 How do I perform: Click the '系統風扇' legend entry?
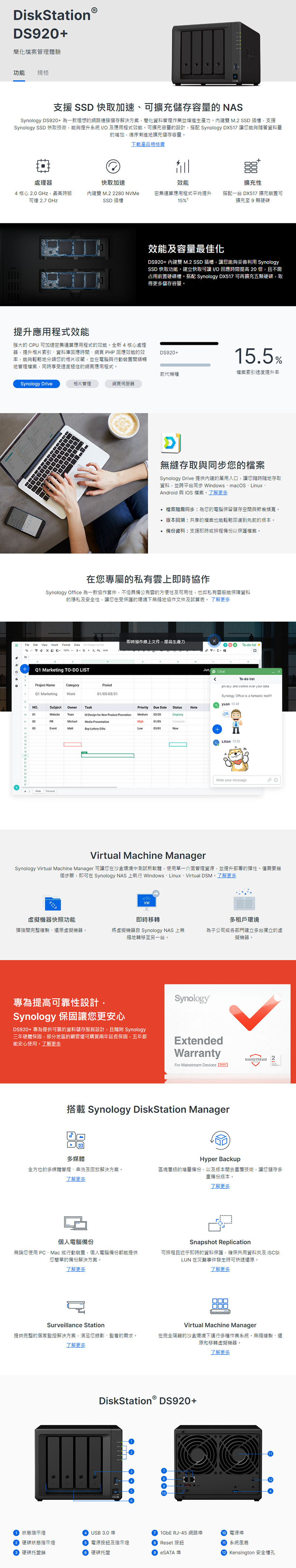coord(235,1542)
